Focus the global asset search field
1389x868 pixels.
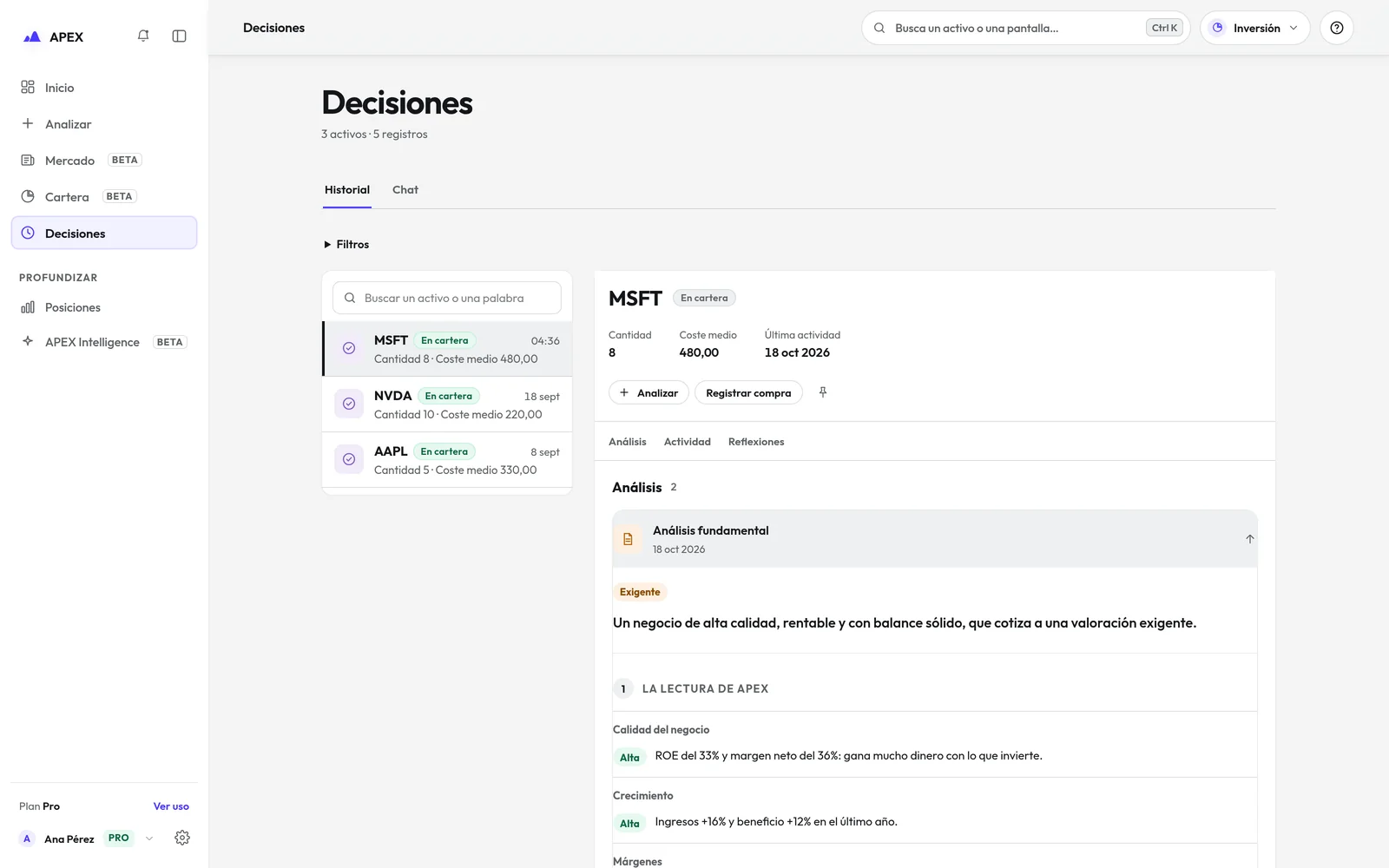[x=1025, y=28]
